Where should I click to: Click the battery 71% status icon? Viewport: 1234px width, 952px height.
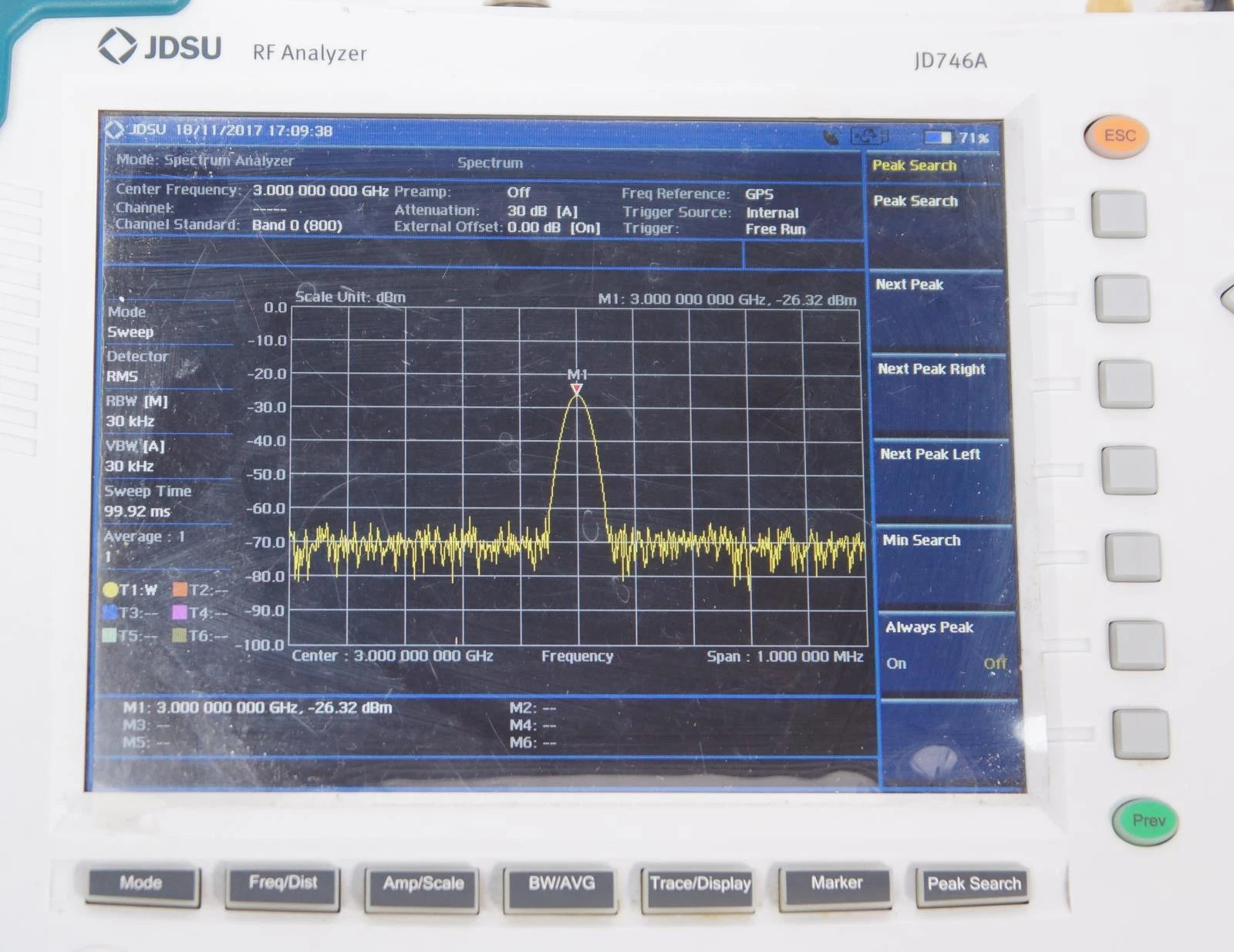(956, 138)
